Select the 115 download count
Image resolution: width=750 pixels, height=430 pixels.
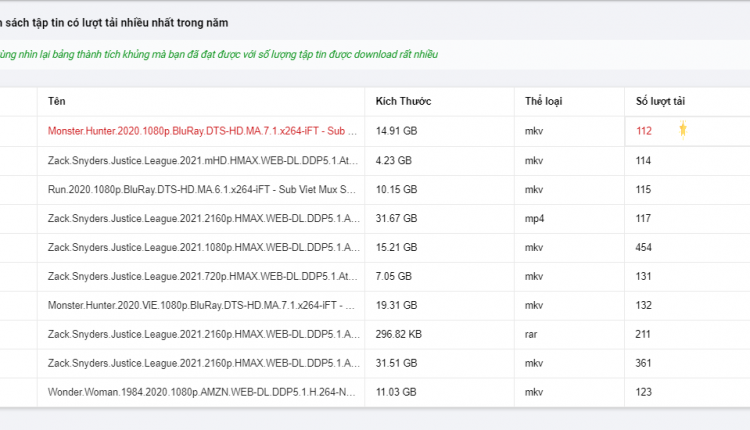click(643, 189)
